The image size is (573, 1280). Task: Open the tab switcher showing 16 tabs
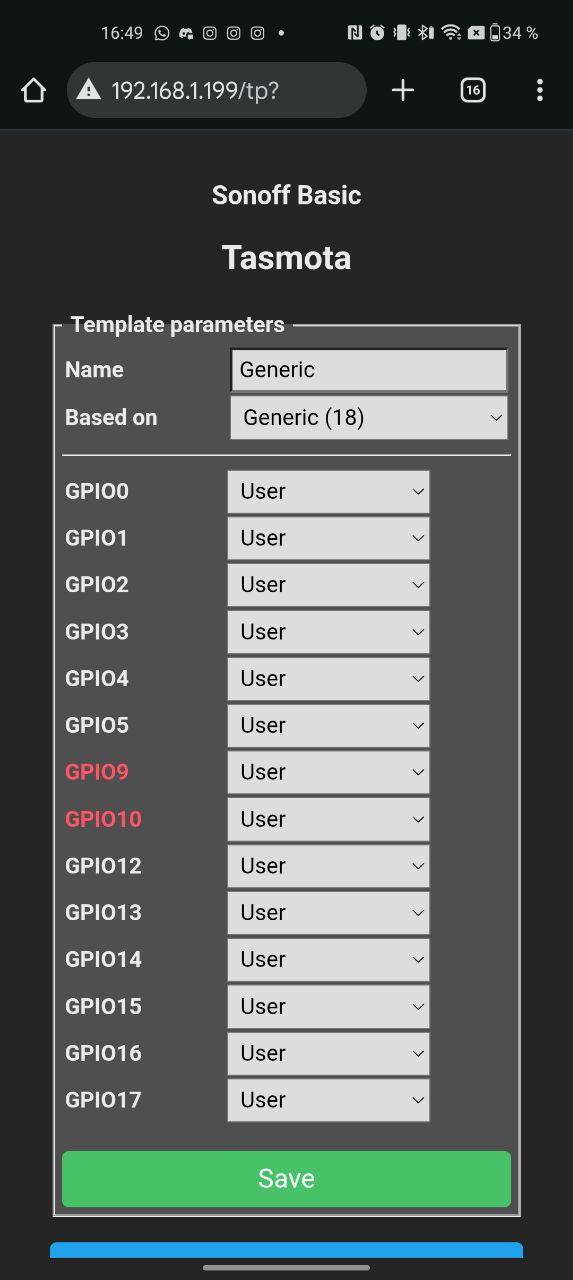point(473,91)
